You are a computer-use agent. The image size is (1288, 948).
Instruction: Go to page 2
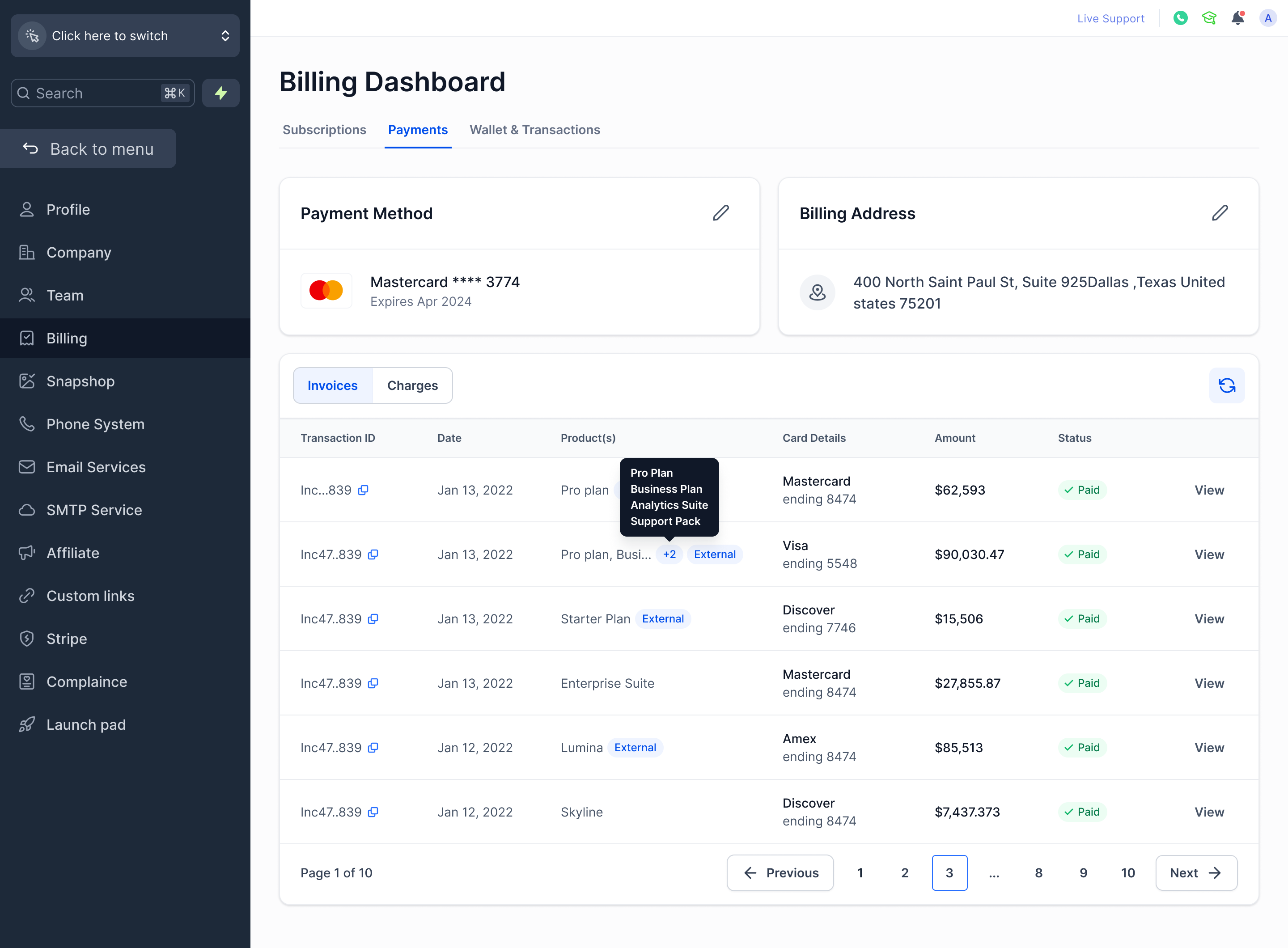[x=905, y=873]
